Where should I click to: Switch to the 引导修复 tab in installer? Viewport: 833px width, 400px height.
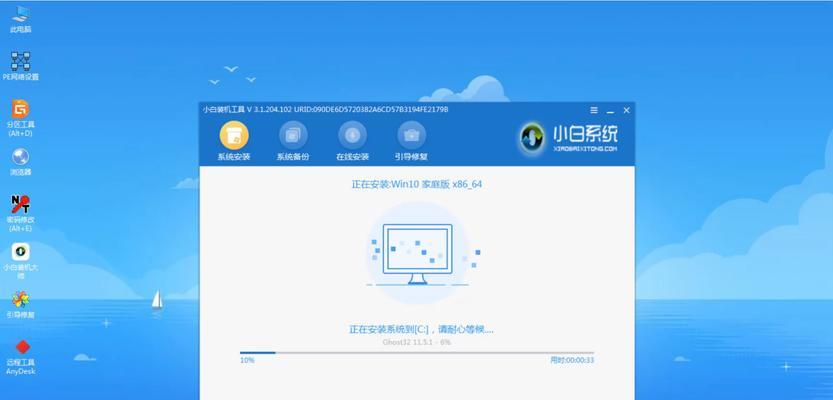(x=411, y=141)
